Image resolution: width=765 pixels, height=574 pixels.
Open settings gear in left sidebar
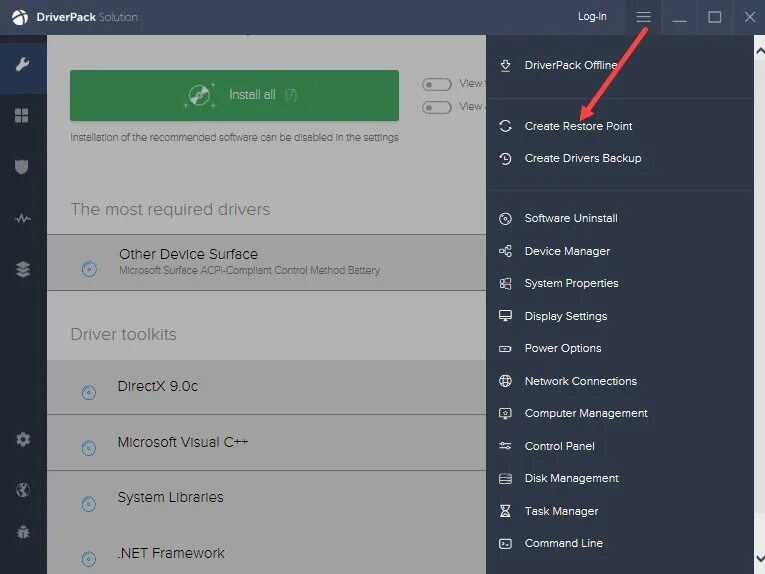[x=23, y=439]
